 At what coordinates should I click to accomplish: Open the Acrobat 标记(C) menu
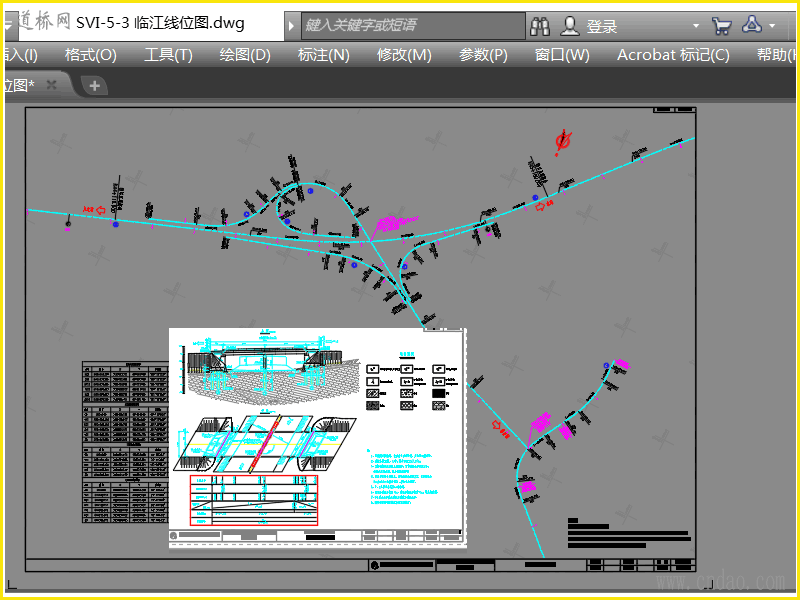673,55
